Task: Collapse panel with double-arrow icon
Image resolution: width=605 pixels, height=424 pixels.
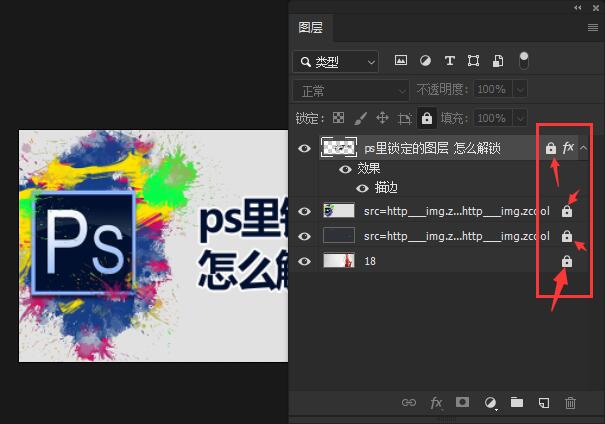Action: [x=578, y=7]
